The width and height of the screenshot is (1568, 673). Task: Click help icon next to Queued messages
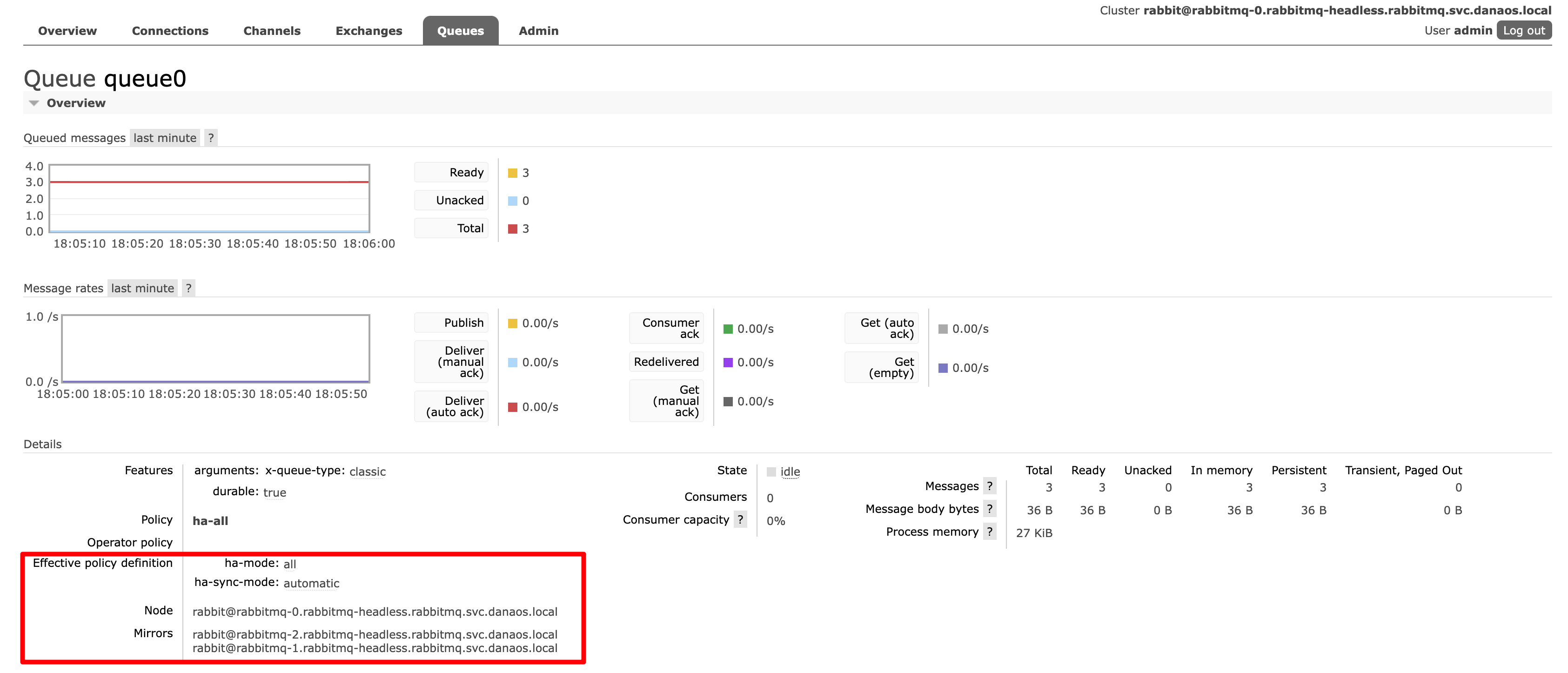pos(211,138)
